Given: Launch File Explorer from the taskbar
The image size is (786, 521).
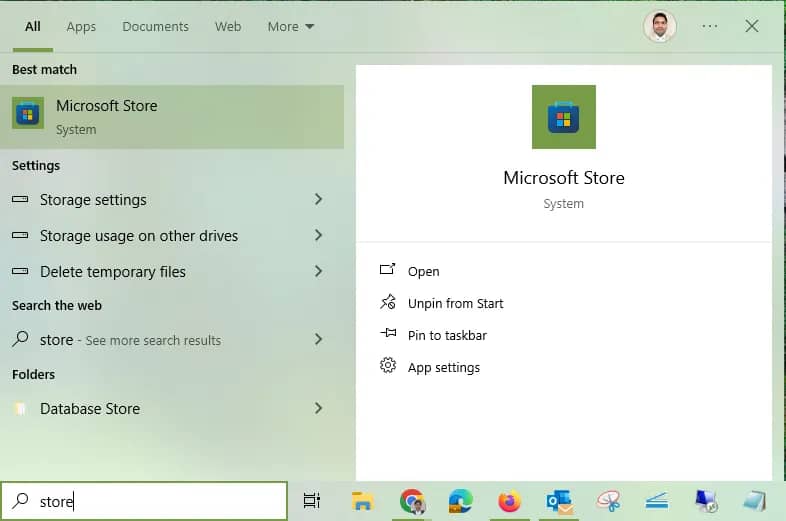Looking at the screenshot, I should [362, 501].
